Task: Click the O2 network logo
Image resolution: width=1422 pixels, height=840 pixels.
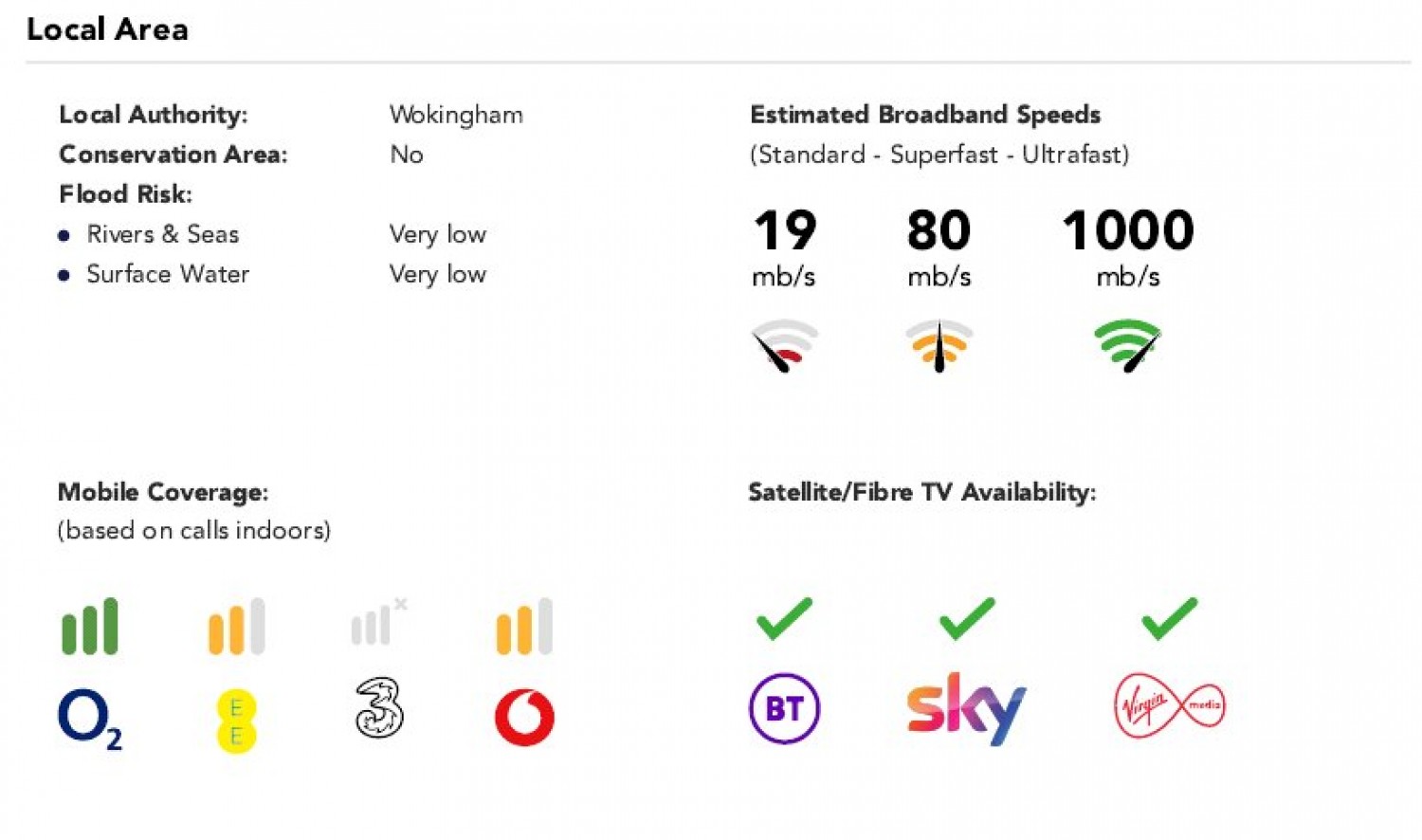Action: [x=89, y=718]
